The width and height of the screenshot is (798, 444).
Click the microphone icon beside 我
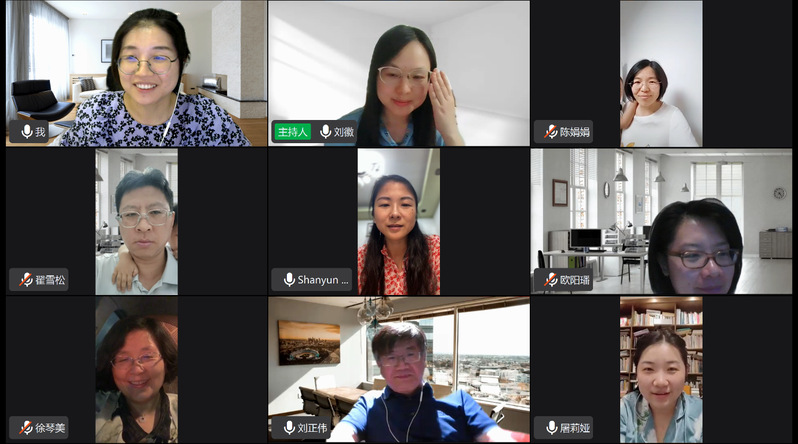[27, 132]
